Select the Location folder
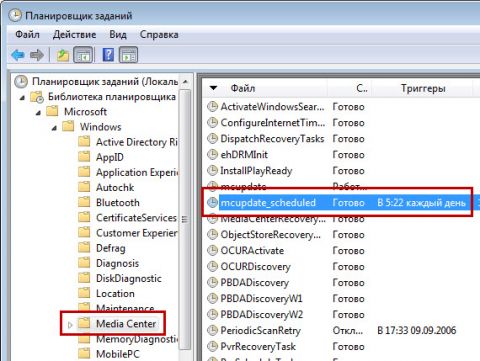This screenshot has height=361, width=480. click(x=115, y=293)
